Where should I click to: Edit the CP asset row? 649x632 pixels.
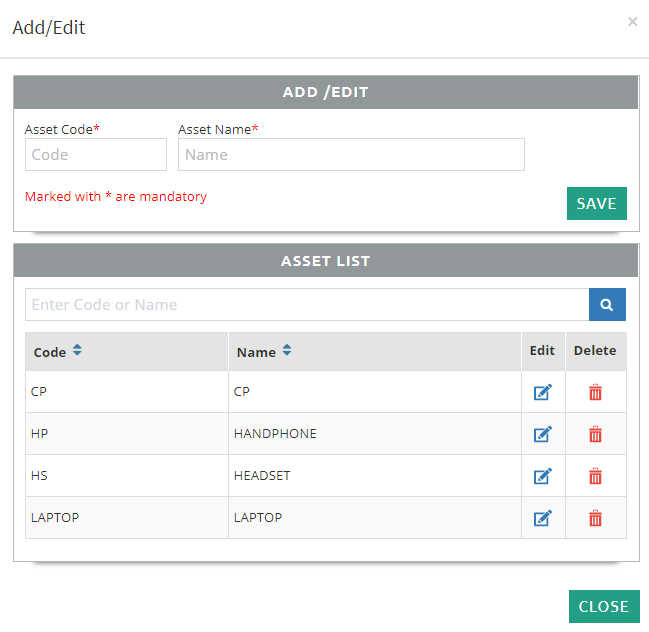point(542,392)
